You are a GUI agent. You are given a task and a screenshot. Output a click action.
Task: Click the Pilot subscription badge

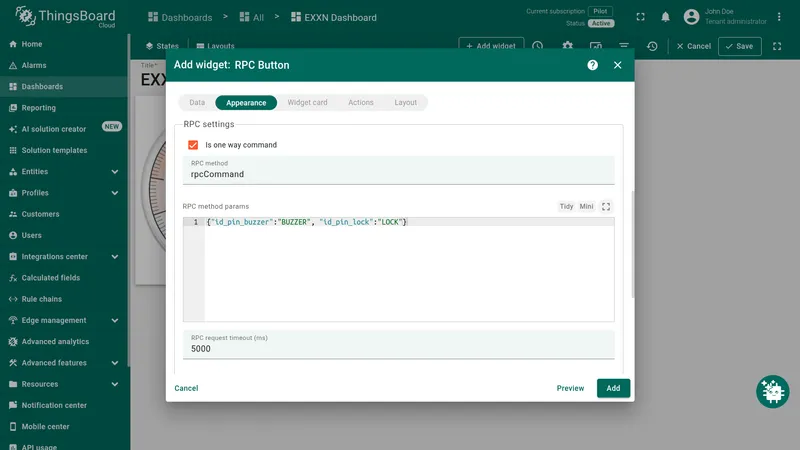point(600,11)
